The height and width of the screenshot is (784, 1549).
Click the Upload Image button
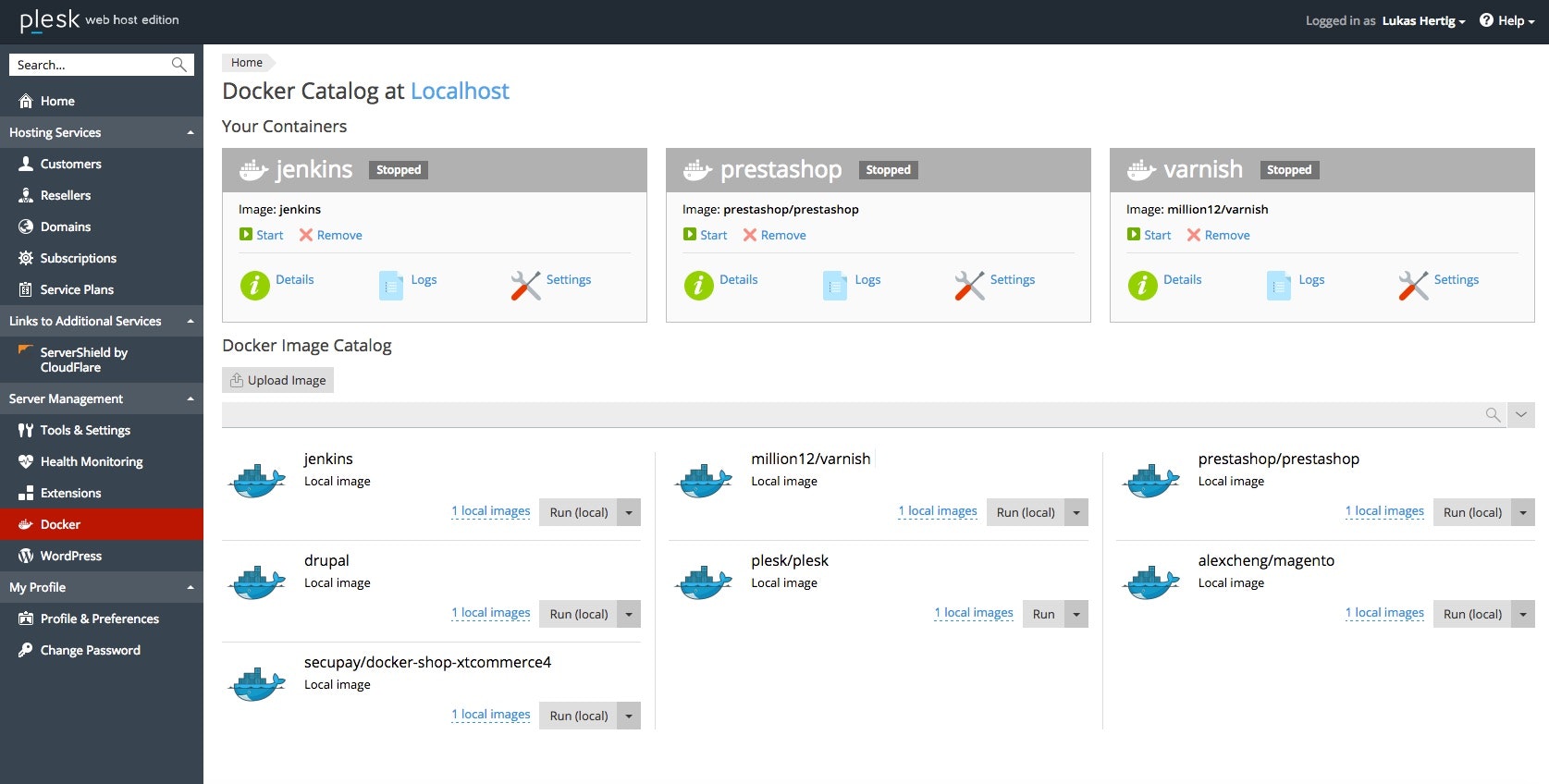pyautogui.click(x=277, y=380)
